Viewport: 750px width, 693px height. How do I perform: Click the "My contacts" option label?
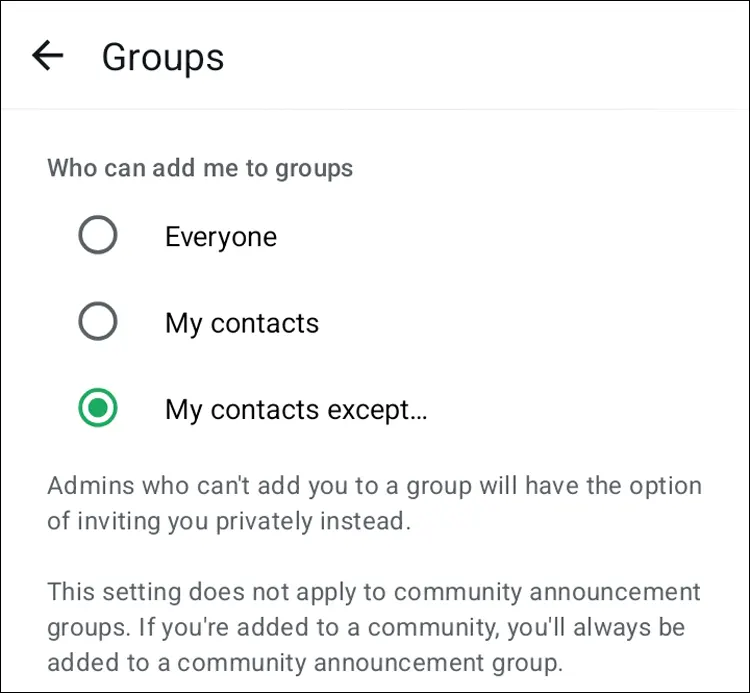242,323
